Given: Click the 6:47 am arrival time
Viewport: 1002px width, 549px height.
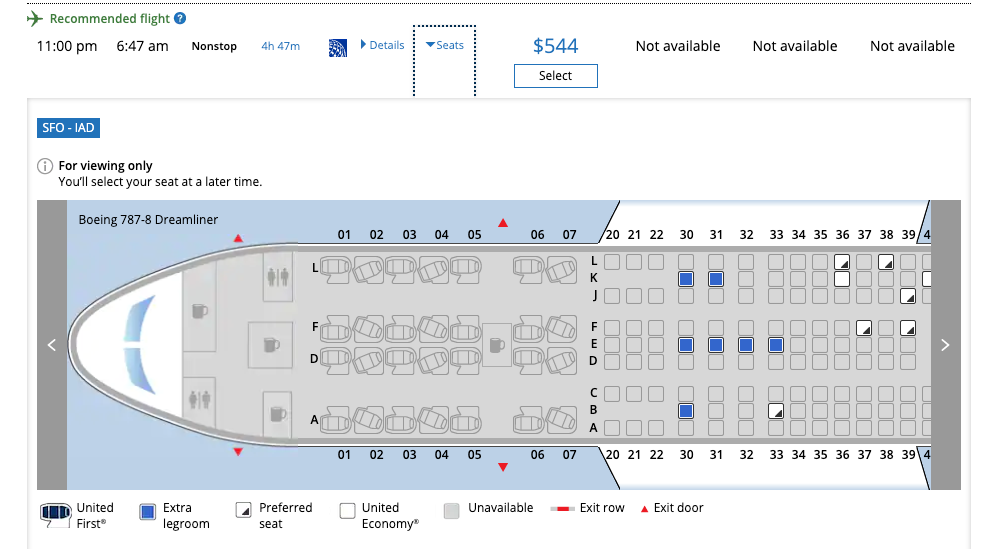Looking at the screenshot, I should [x=143, y=46].
